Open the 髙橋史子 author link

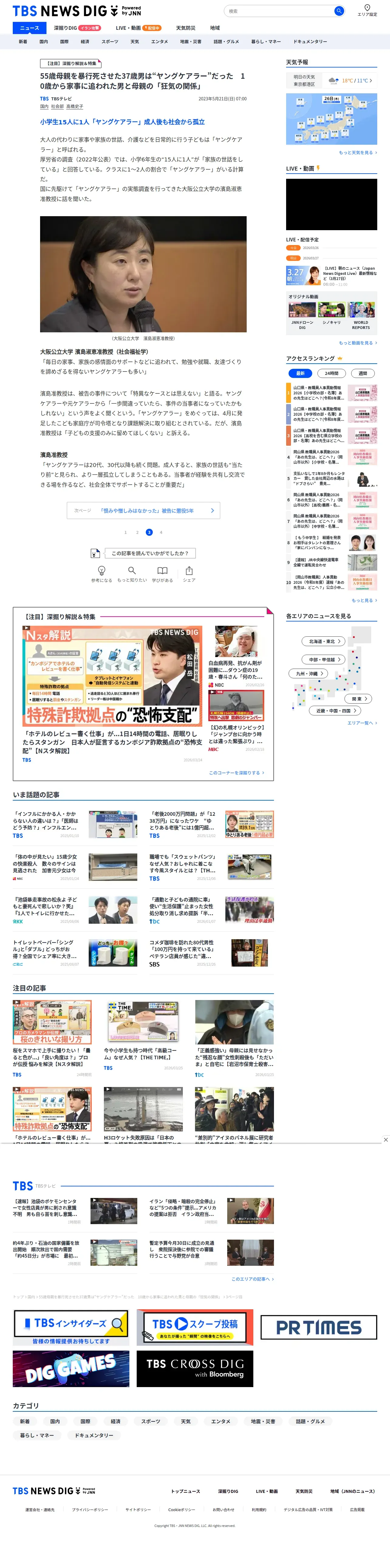pos(75,106)
